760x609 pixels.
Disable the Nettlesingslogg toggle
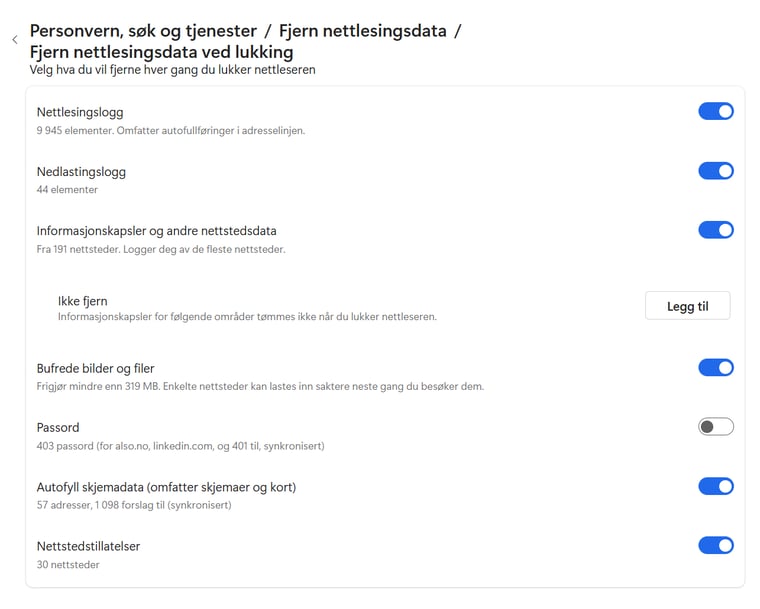715,111
